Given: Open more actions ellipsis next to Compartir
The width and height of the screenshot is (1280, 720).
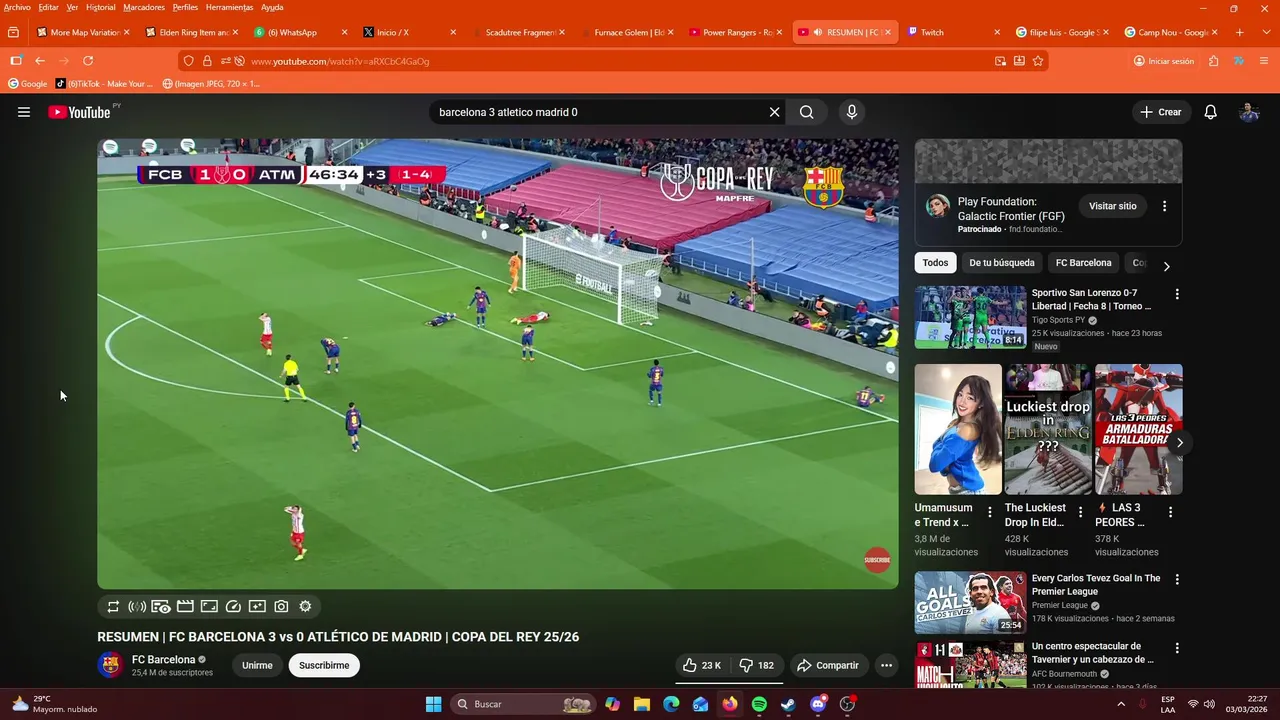Looking at the screenshot, I should point(886,665).
